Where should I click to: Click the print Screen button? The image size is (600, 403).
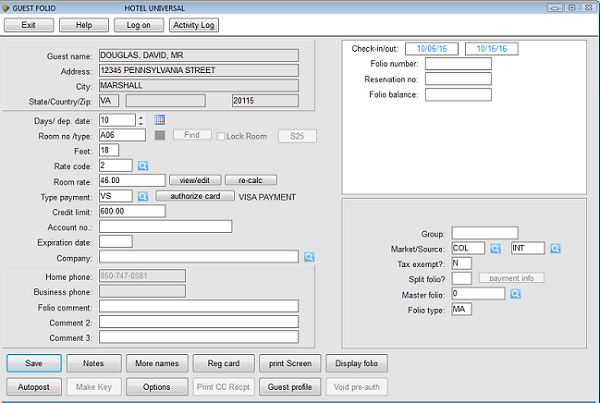click(290, 363)
